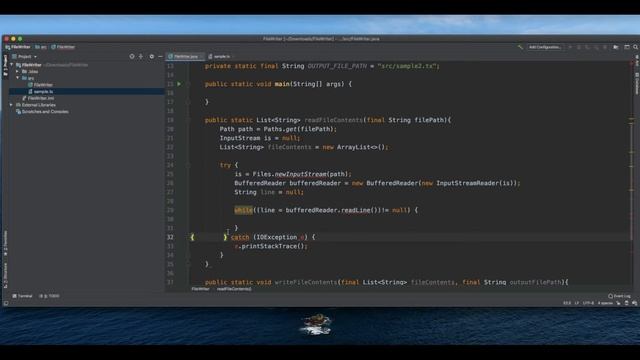Click 4 spaces indent setting in status bar
The width and height of the screenshot is (640, 360).
point(605,303)
